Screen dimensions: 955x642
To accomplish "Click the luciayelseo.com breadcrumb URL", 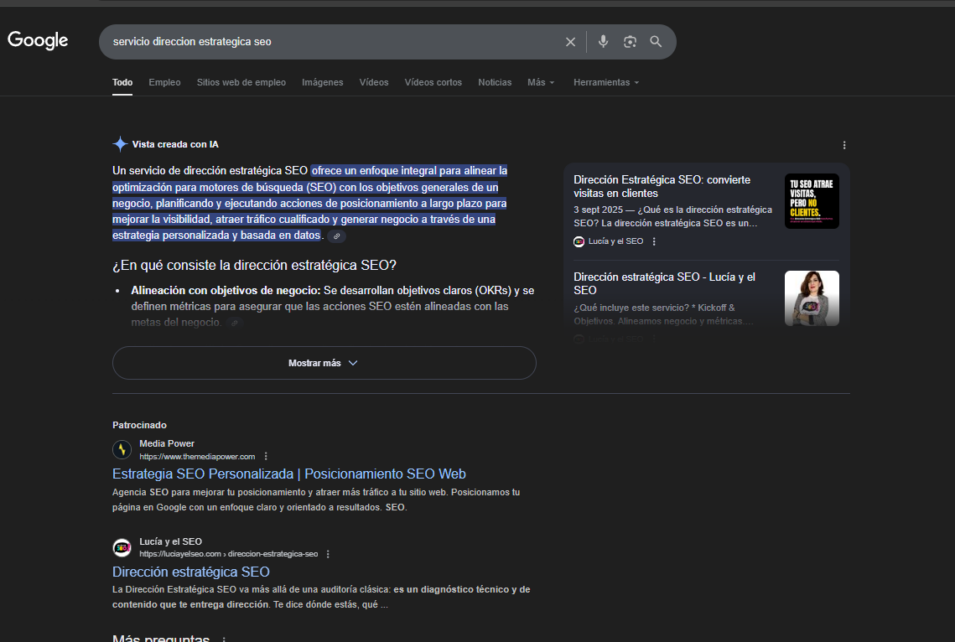I will coord(228,554).
